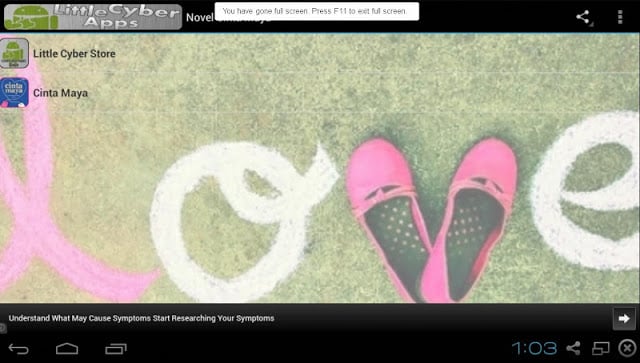Click the screen resize windows icon

[600, 348]
